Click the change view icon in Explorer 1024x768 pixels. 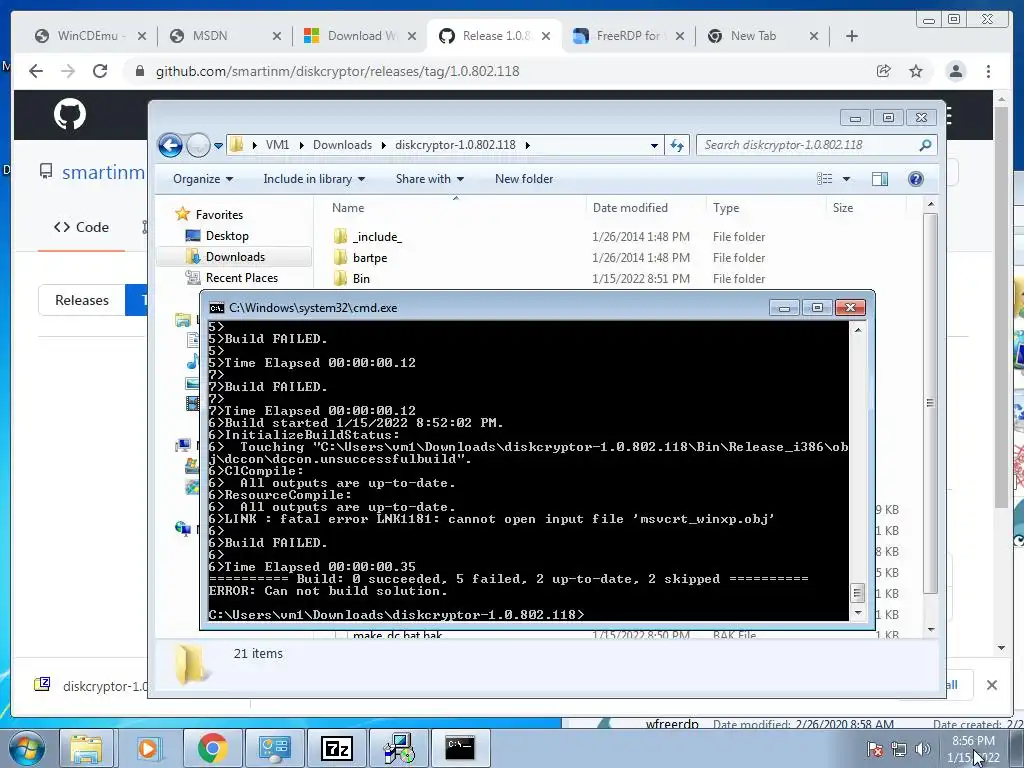[x=825, y=179]
